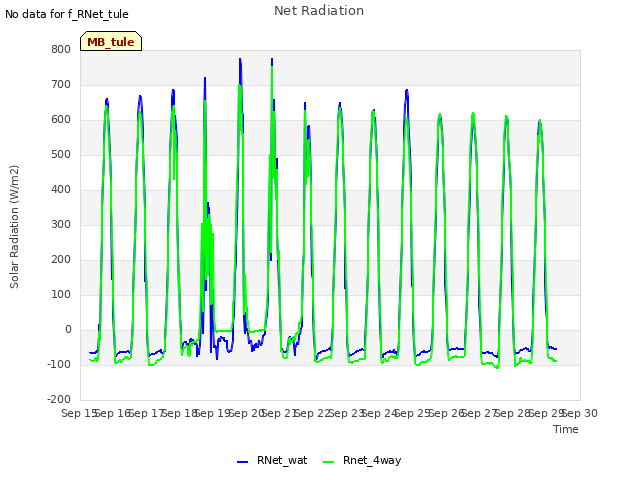Click the Solar Radiation (W/m2) axis label
Viewport: 640px width, 480px height.
(14, 227)
